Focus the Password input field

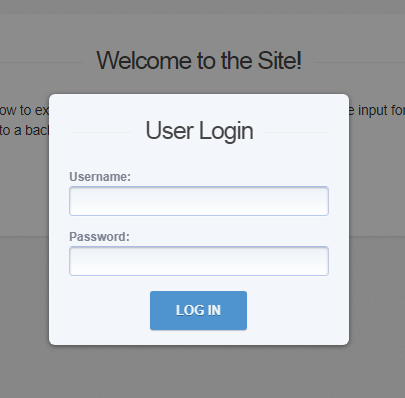coord(199,261)
